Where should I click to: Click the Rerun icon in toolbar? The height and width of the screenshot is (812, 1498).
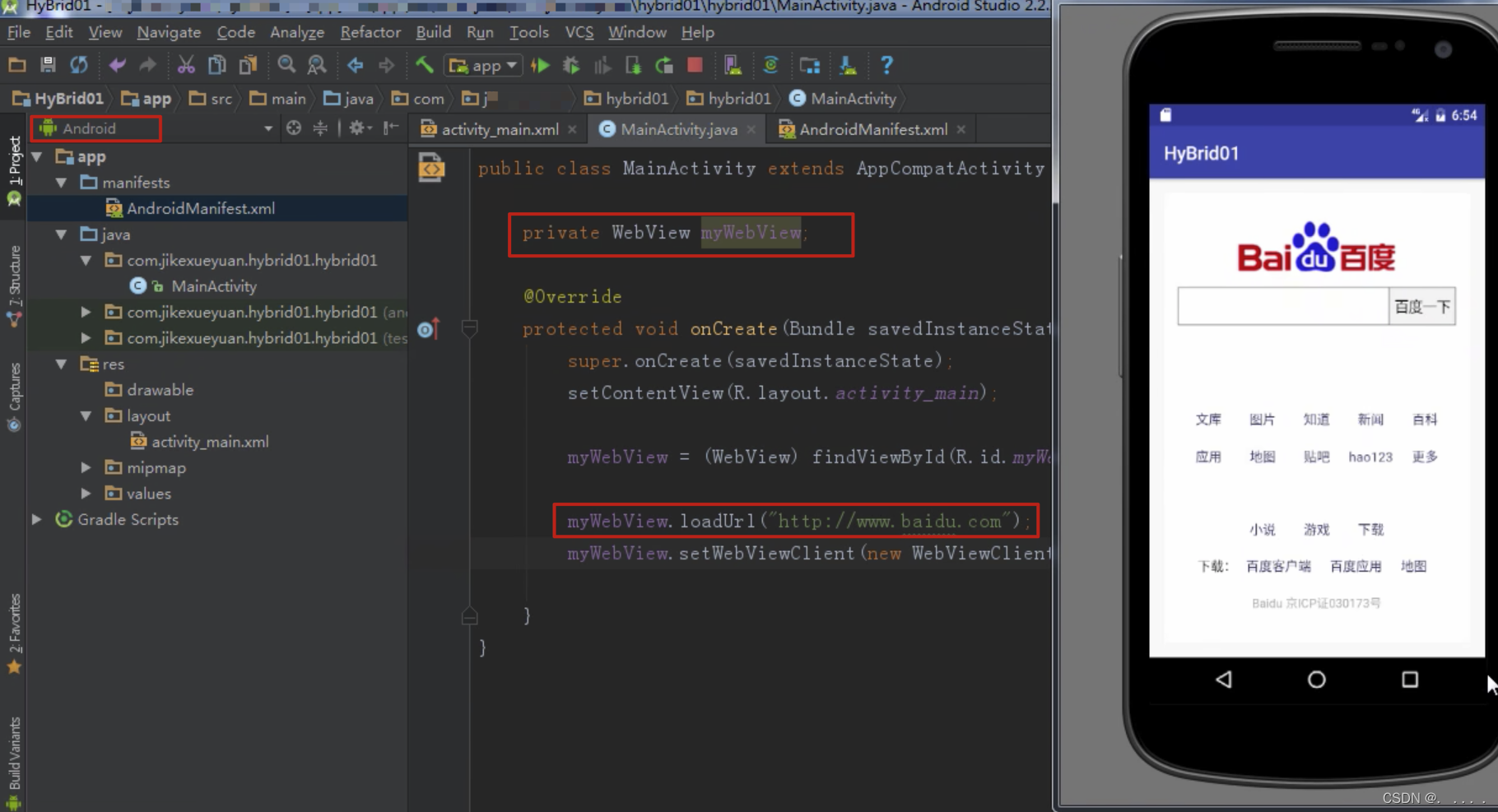click(664, 65)
